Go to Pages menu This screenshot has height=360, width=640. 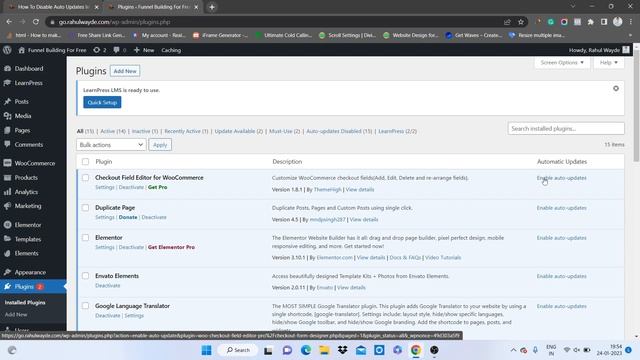pyautogui.click(x=22, y=131)
